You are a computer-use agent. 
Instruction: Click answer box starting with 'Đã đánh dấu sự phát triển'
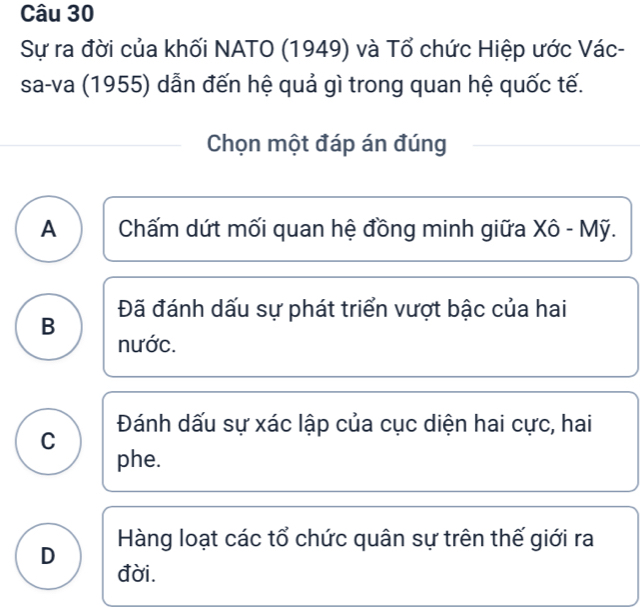(370, 326)
